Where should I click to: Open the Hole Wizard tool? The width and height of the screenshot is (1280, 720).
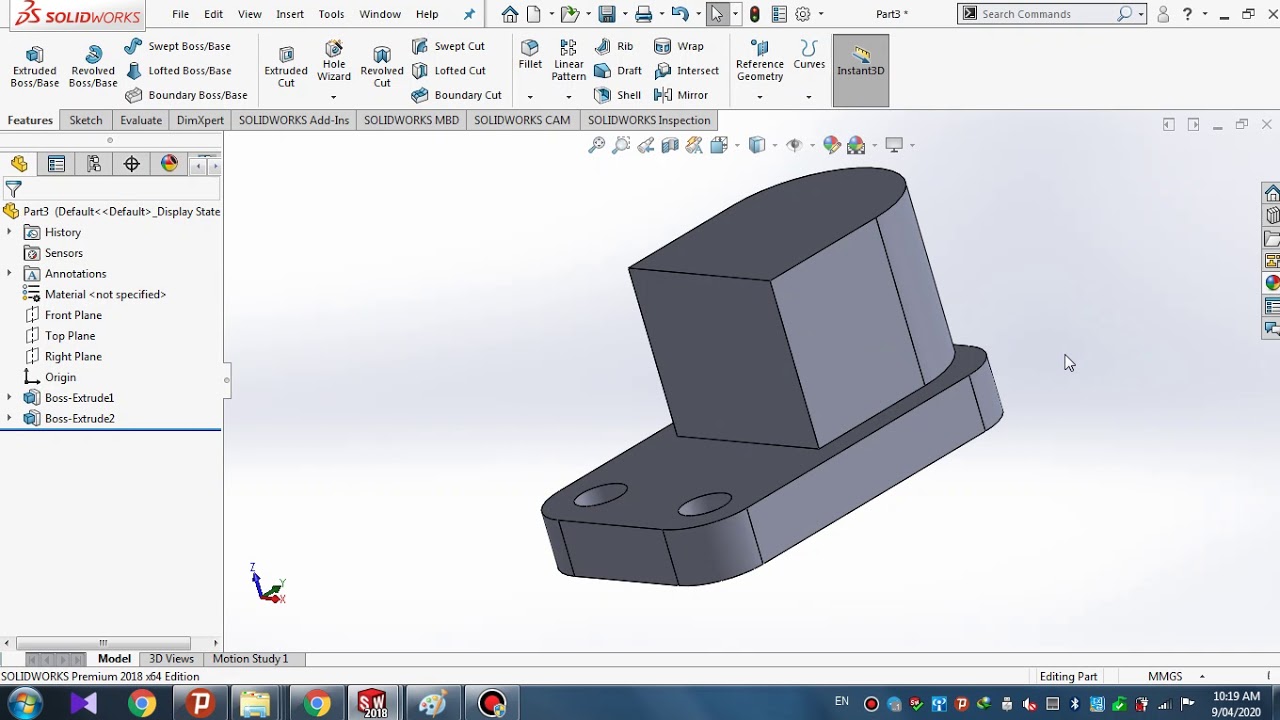coord(334,62)
